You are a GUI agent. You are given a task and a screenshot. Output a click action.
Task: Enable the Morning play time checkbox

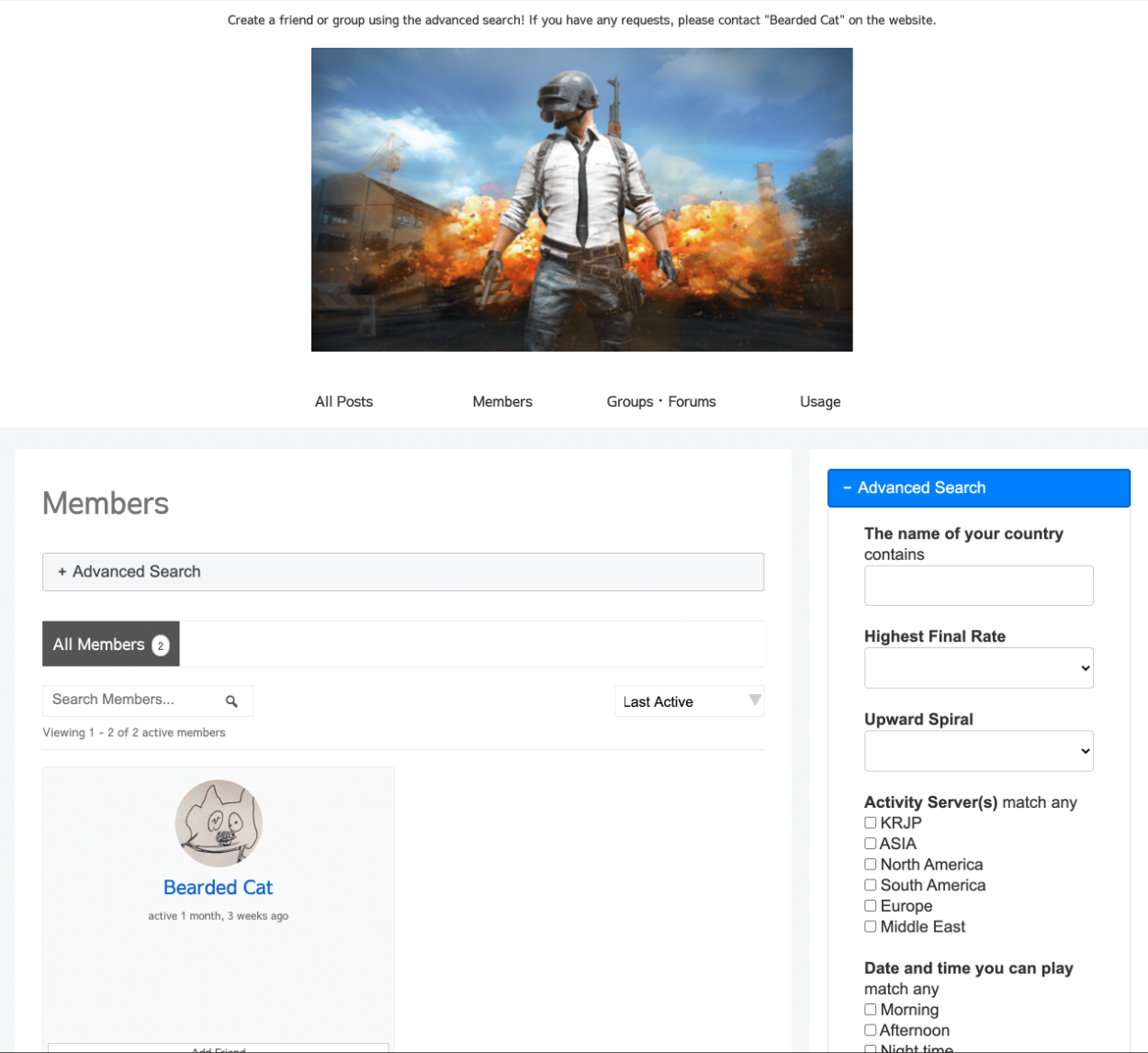click(x=870, y=1010)
